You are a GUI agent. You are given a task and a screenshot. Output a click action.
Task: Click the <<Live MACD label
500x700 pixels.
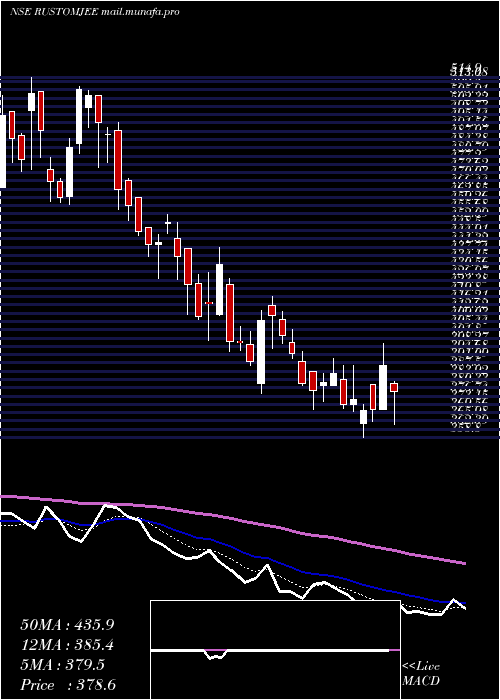pyautogui.click(x=421, y=674)
